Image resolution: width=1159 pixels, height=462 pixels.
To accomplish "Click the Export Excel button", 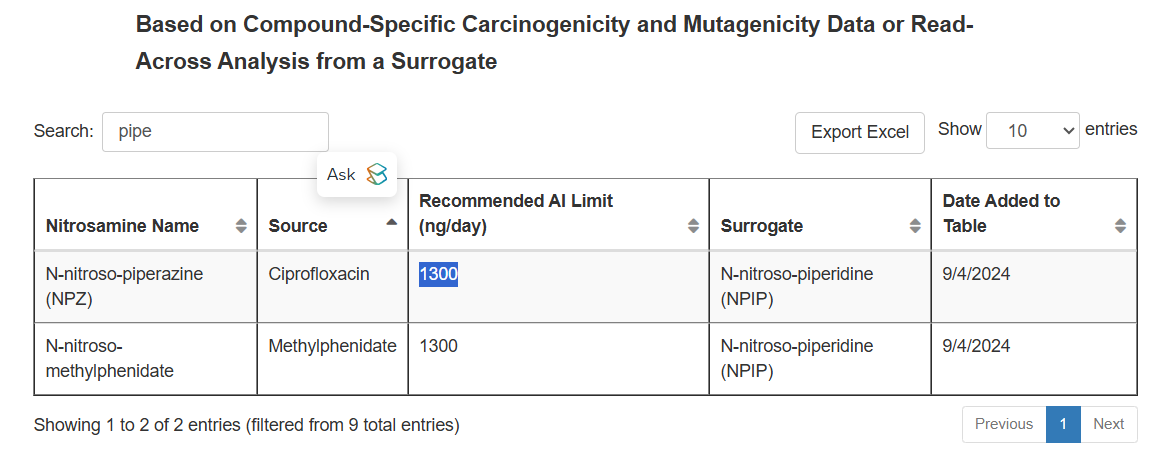I will (860, 132).
